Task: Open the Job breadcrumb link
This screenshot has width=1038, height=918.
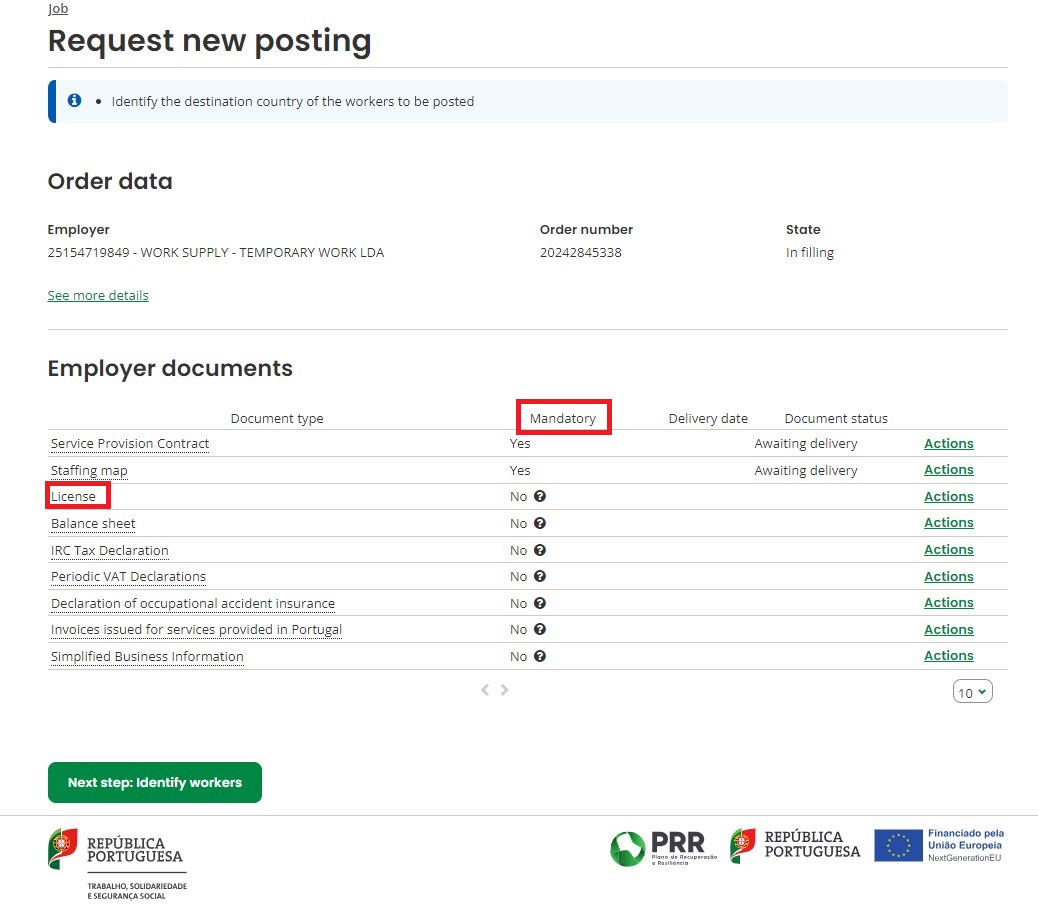Action: pos(58,9)
